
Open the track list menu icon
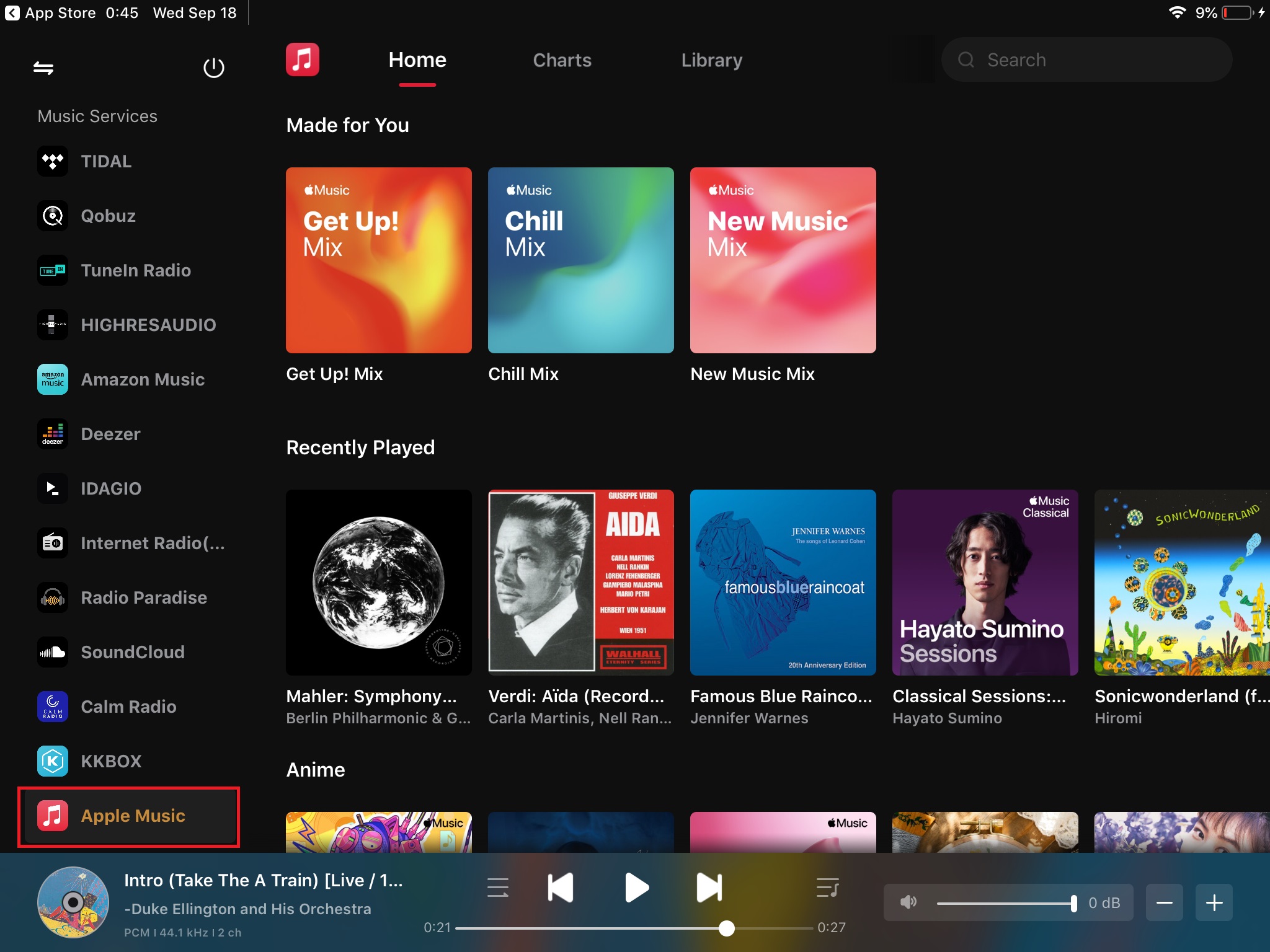click(498, 888)
